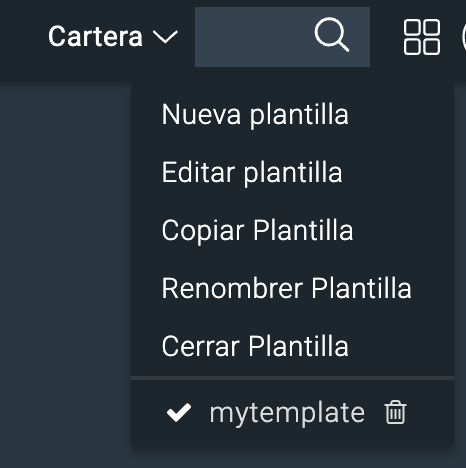Collapse the Cartera dropdown chevron
466x468 pixels.
(x=165, y=37)
